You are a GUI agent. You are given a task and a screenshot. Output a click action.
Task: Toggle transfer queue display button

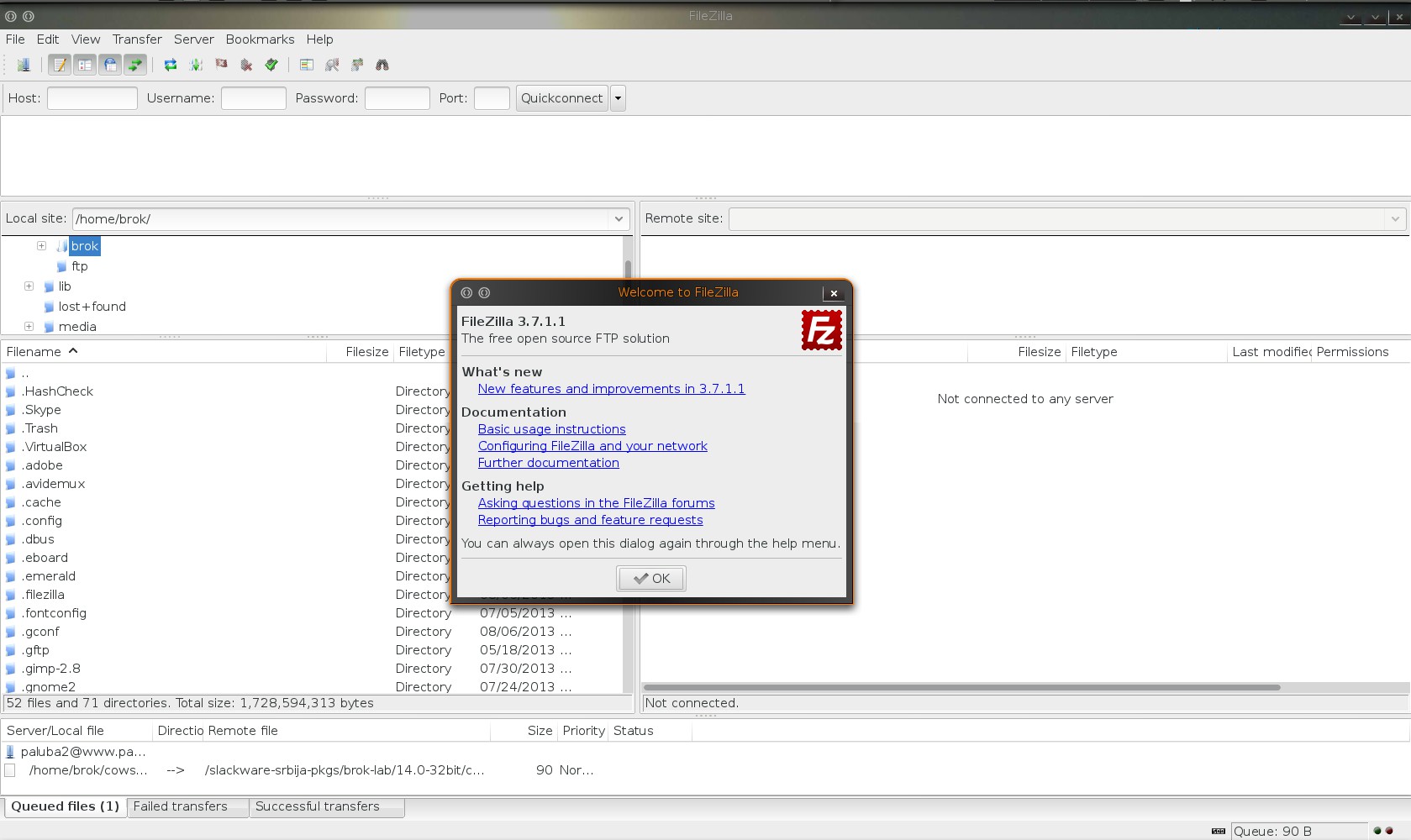(134, 65)
